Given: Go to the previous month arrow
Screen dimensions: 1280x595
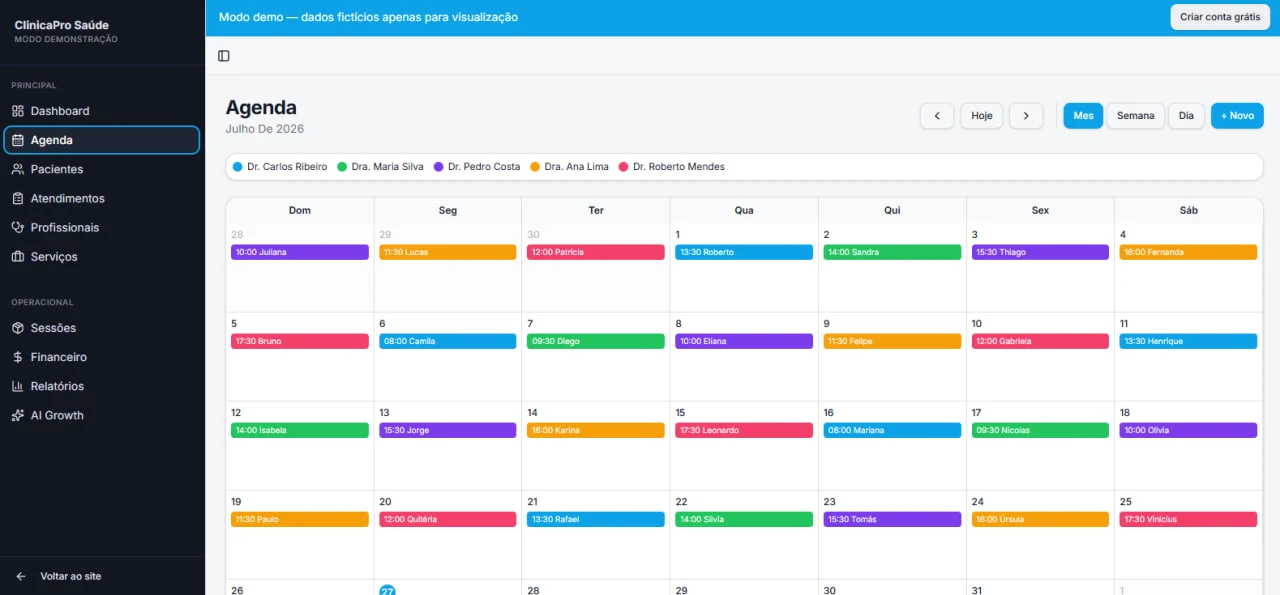Looking at the screenshot, I should tap(937, 116).
